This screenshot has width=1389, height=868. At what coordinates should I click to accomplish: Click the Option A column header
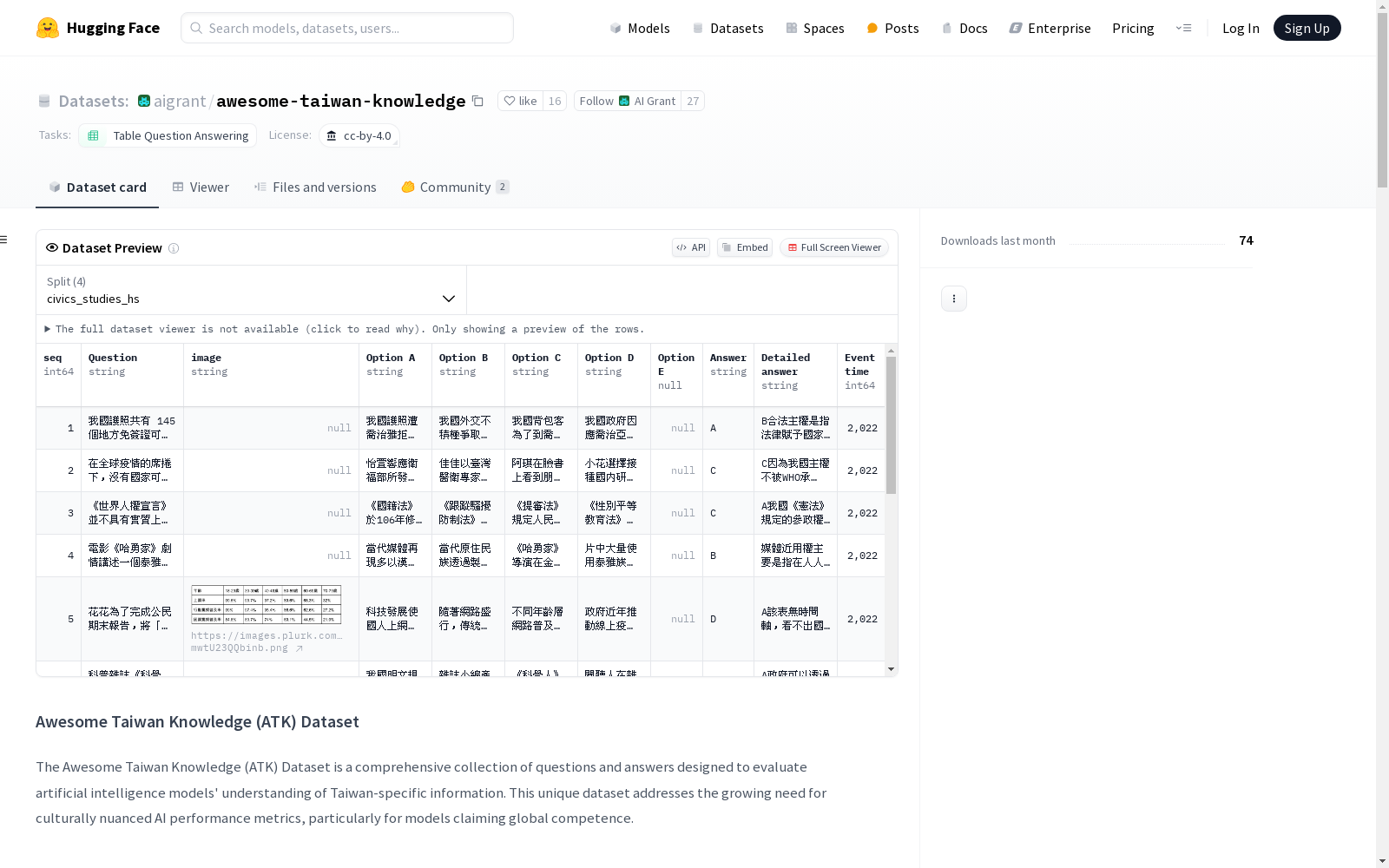(x=396, y=375)
